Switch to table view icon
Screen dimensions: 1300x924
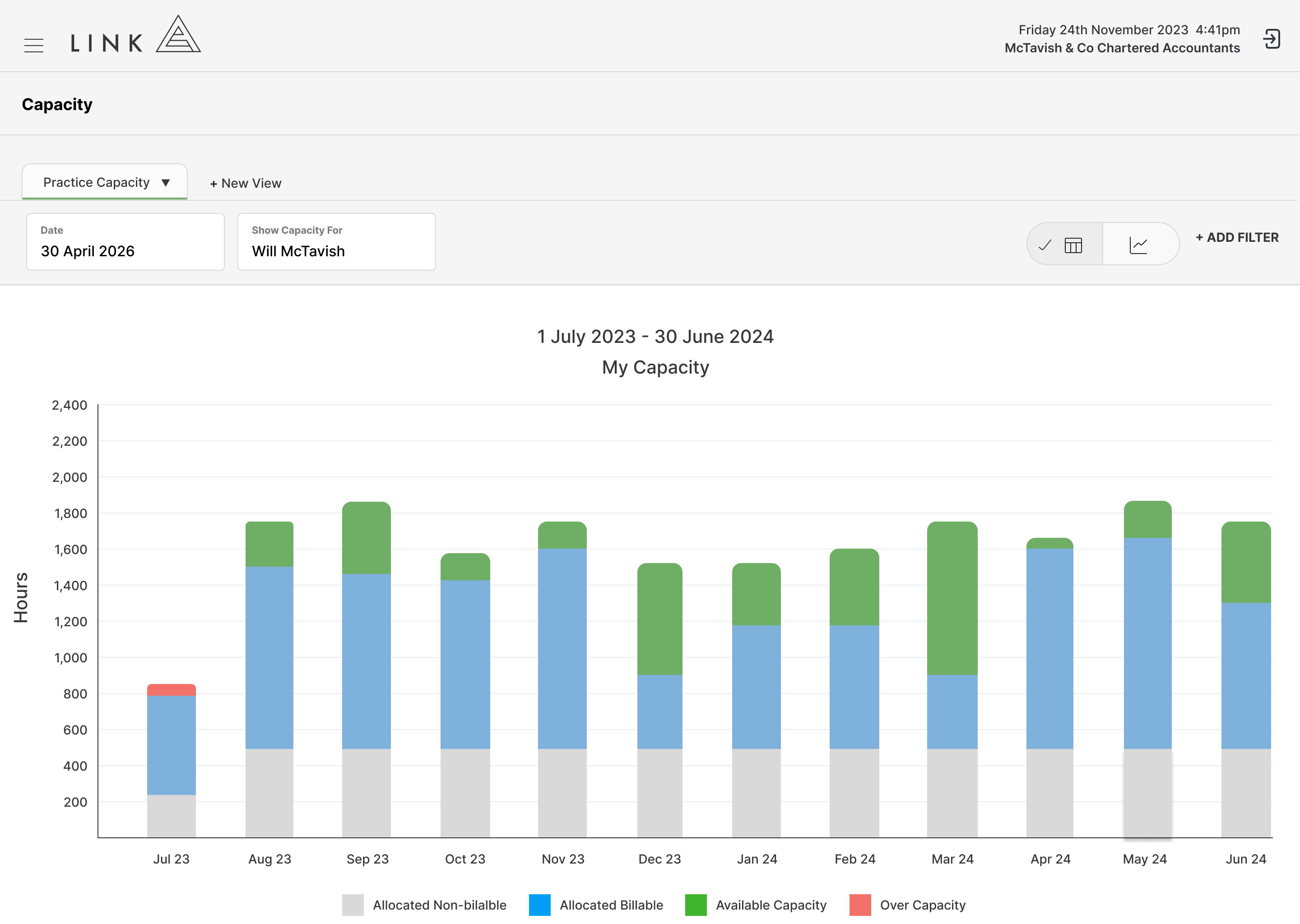(x=1073, y=245)
